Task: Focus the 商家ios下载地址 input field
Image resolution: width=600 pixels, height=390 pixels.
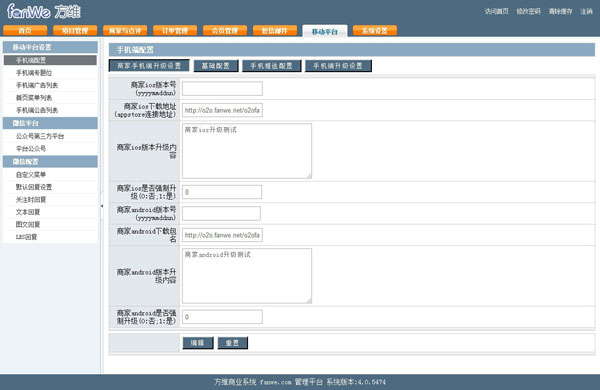Action: coord(222,110)
